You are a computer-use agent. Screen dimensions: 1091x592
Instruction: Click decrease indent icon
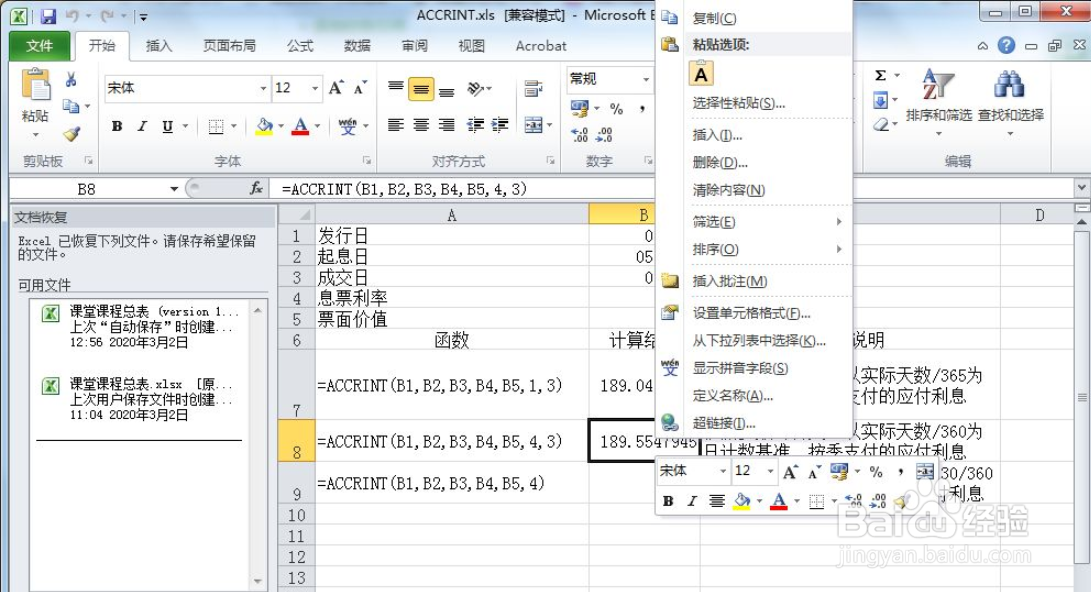click(x=475, y=125)
